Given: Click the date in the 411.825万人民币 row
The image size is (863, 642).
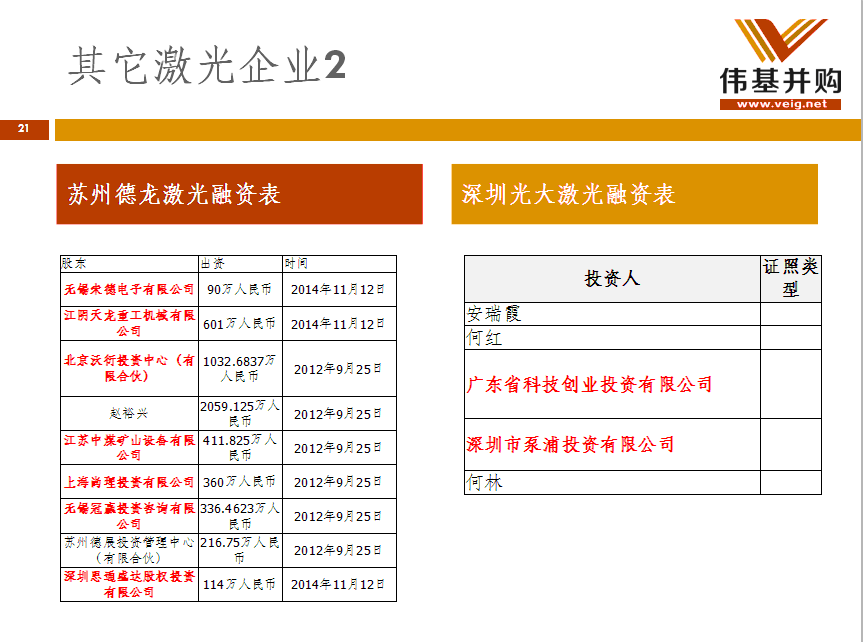Looking at the screenshot, I should (x=339, y=448).
